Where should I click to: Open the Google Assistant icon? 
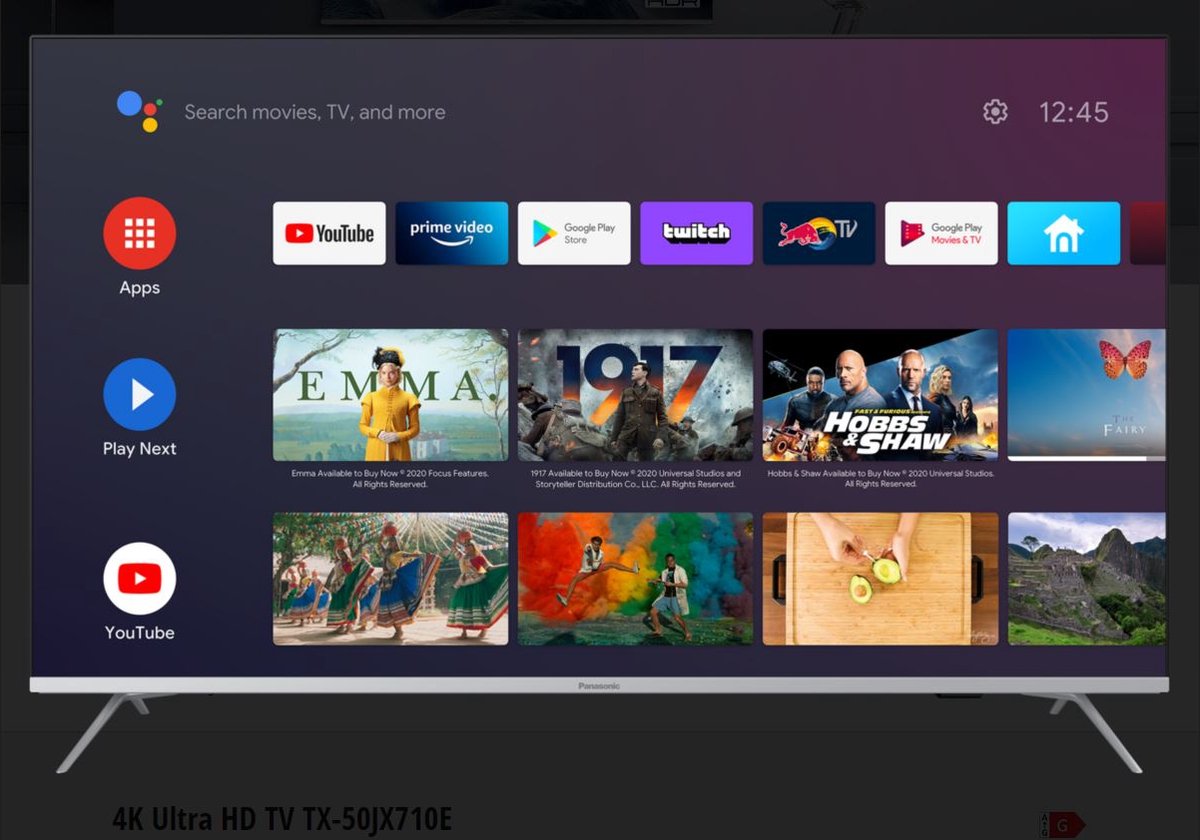[x=139, y=111]
